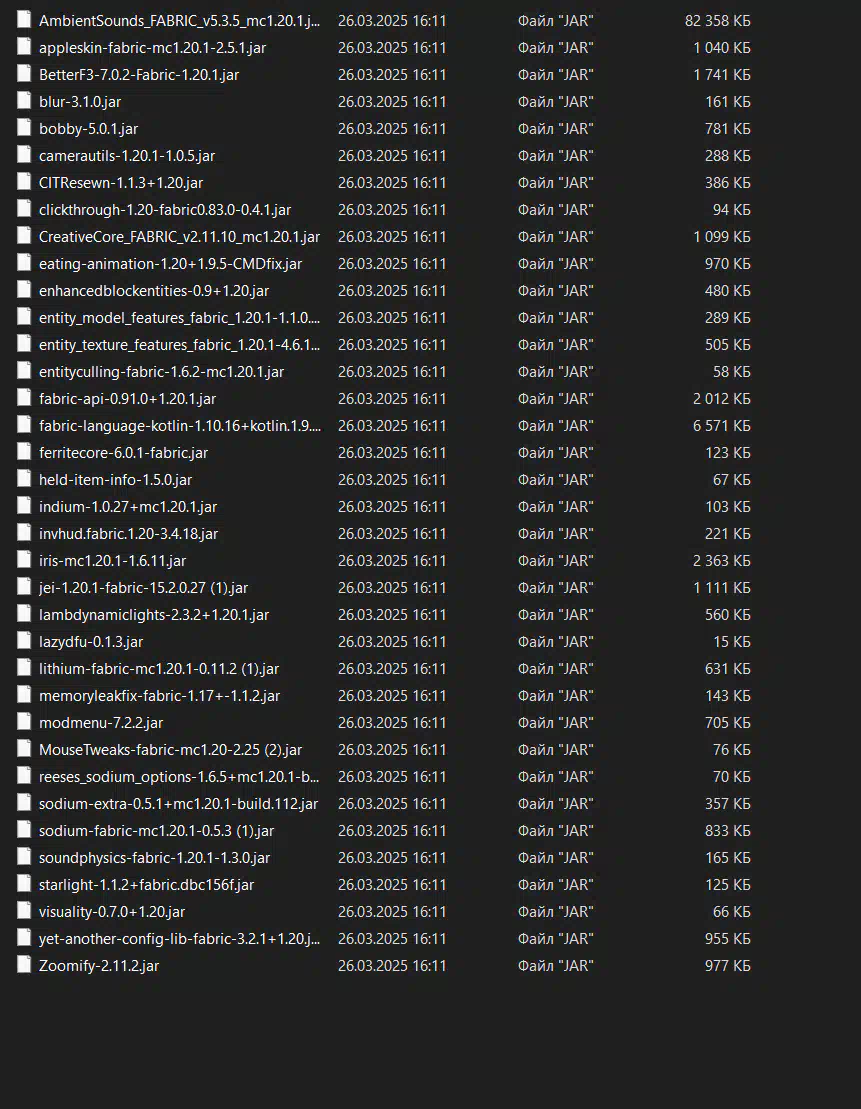861x1109 pixels.
Task: Click the icon next to lambdynamiclights-2.3.2+1.20.1.jar
Action: (x=24, y=615)
